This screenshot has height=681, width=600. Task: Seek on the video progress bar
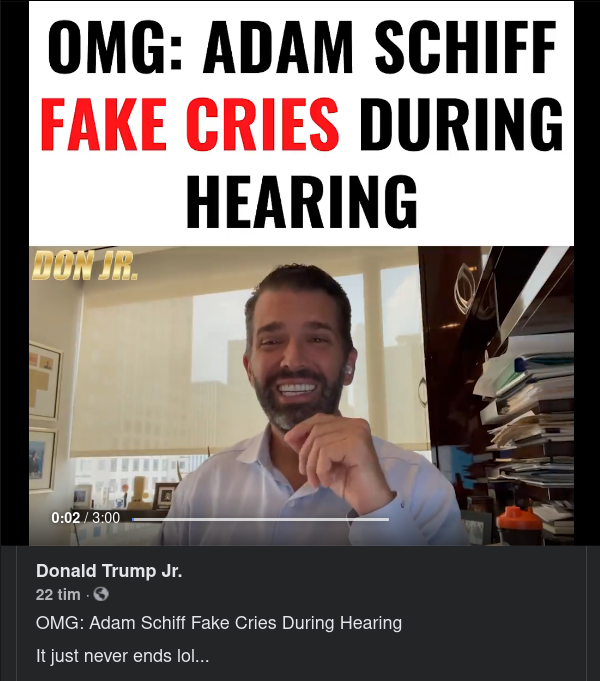[260, 519]
